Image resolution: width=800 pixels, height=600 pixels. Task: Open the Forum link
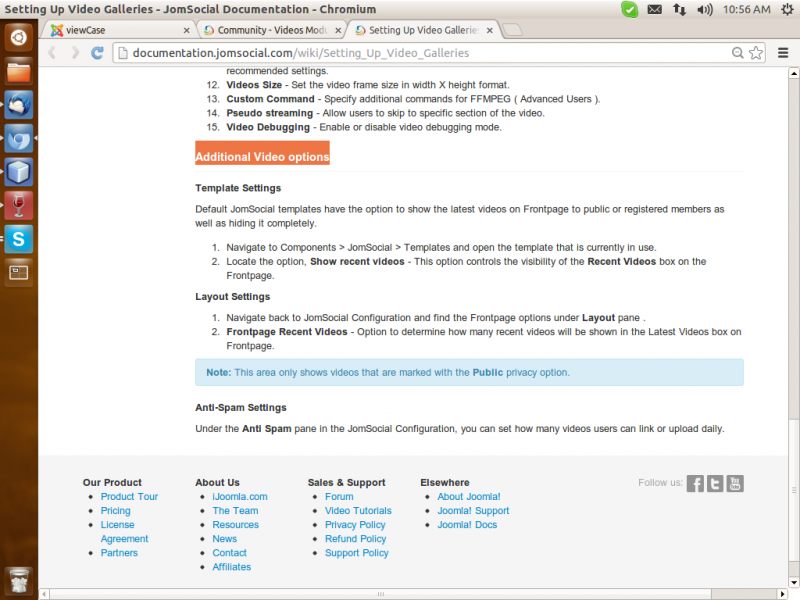pyautogui.click(x=339, y=496)
